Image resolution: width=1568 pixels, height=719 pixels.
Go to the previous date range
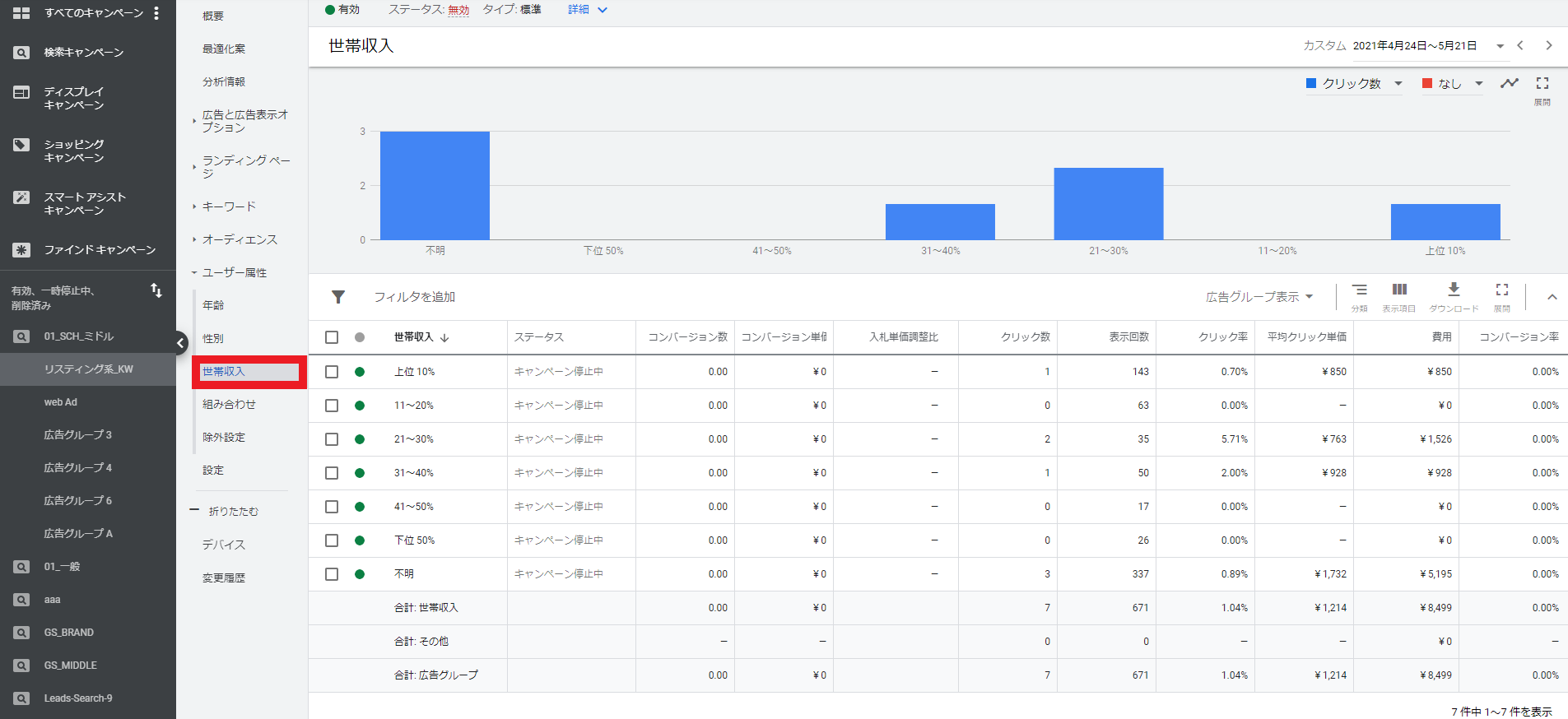click(x=1520, y=46)
